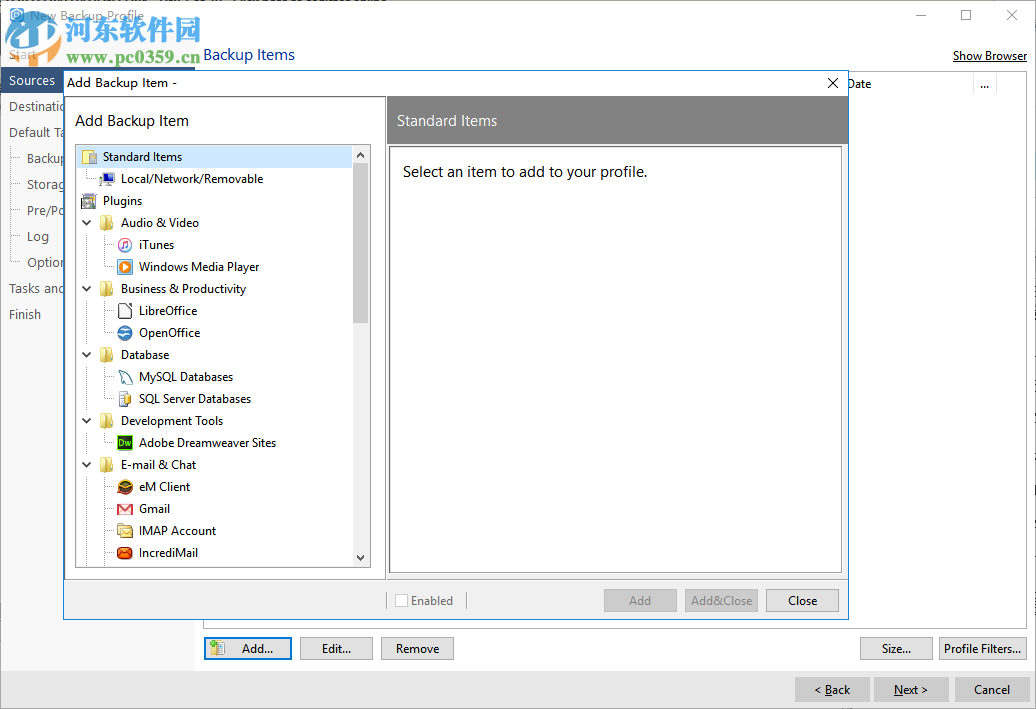
Task: Open the Log page in sidebar
Action: click(x=38, y=237)
